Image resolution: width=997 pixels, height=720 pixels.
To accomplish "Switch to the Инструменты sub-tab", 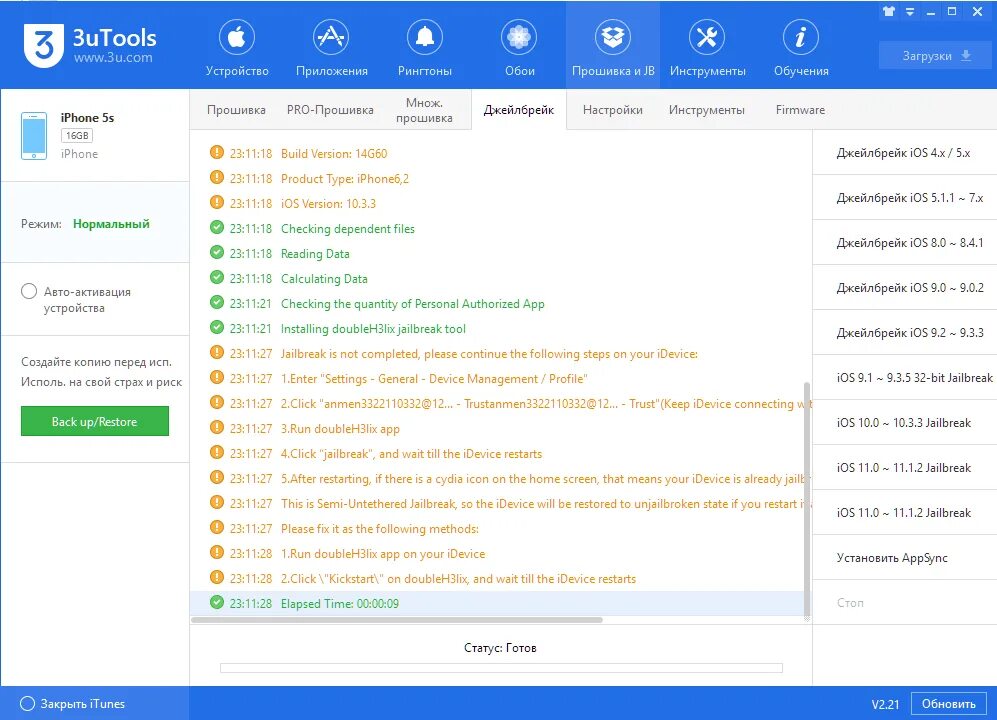I will tap(706, 109).
